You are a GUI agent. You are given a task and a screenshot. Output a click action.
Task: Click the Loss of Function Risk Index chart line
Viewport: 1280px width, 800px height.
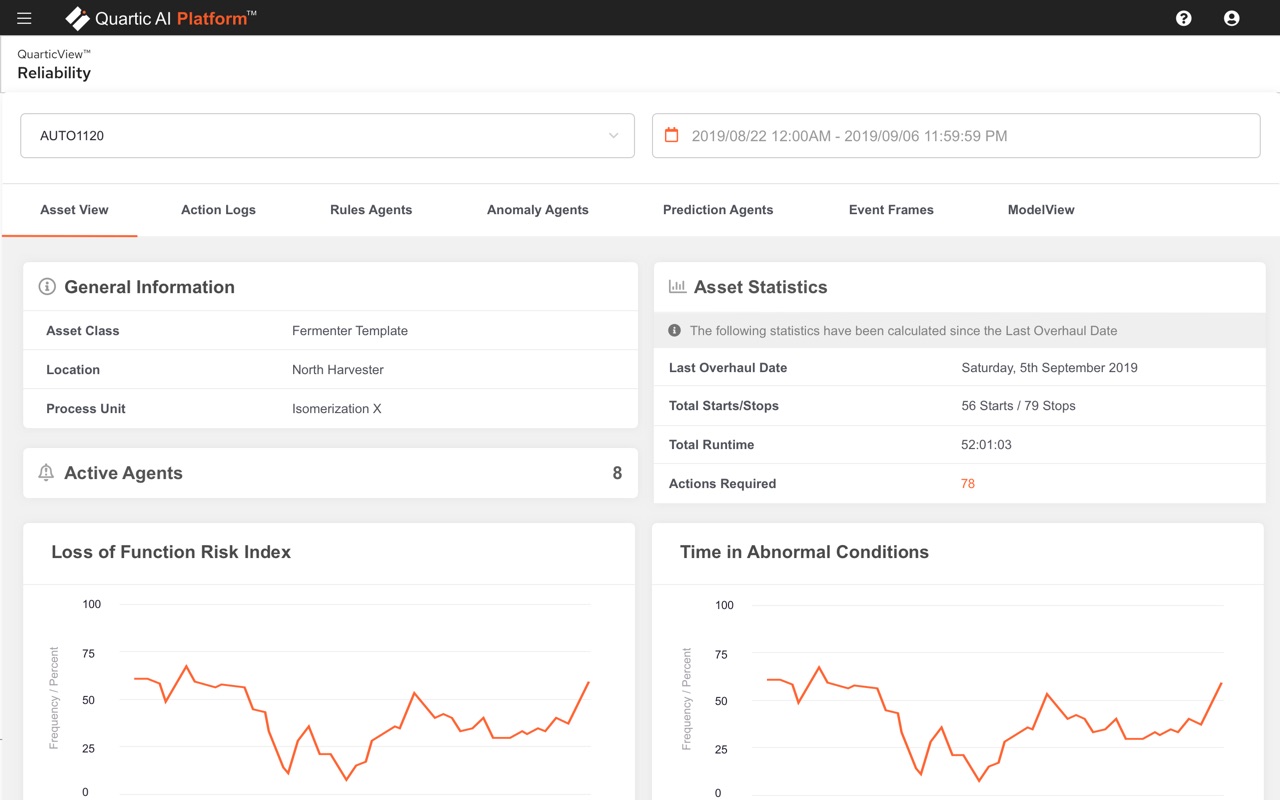[362, 722]
